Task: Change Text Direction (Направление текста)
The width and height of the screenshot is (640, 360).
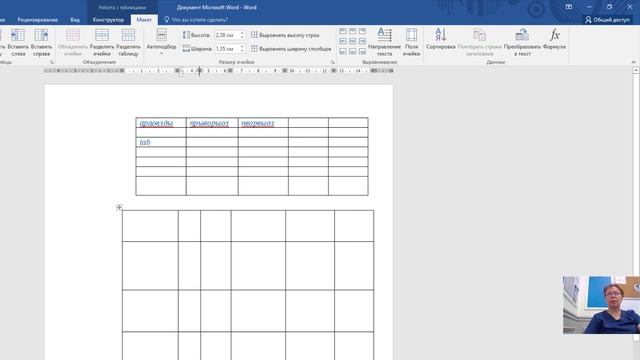Action: 384,42
